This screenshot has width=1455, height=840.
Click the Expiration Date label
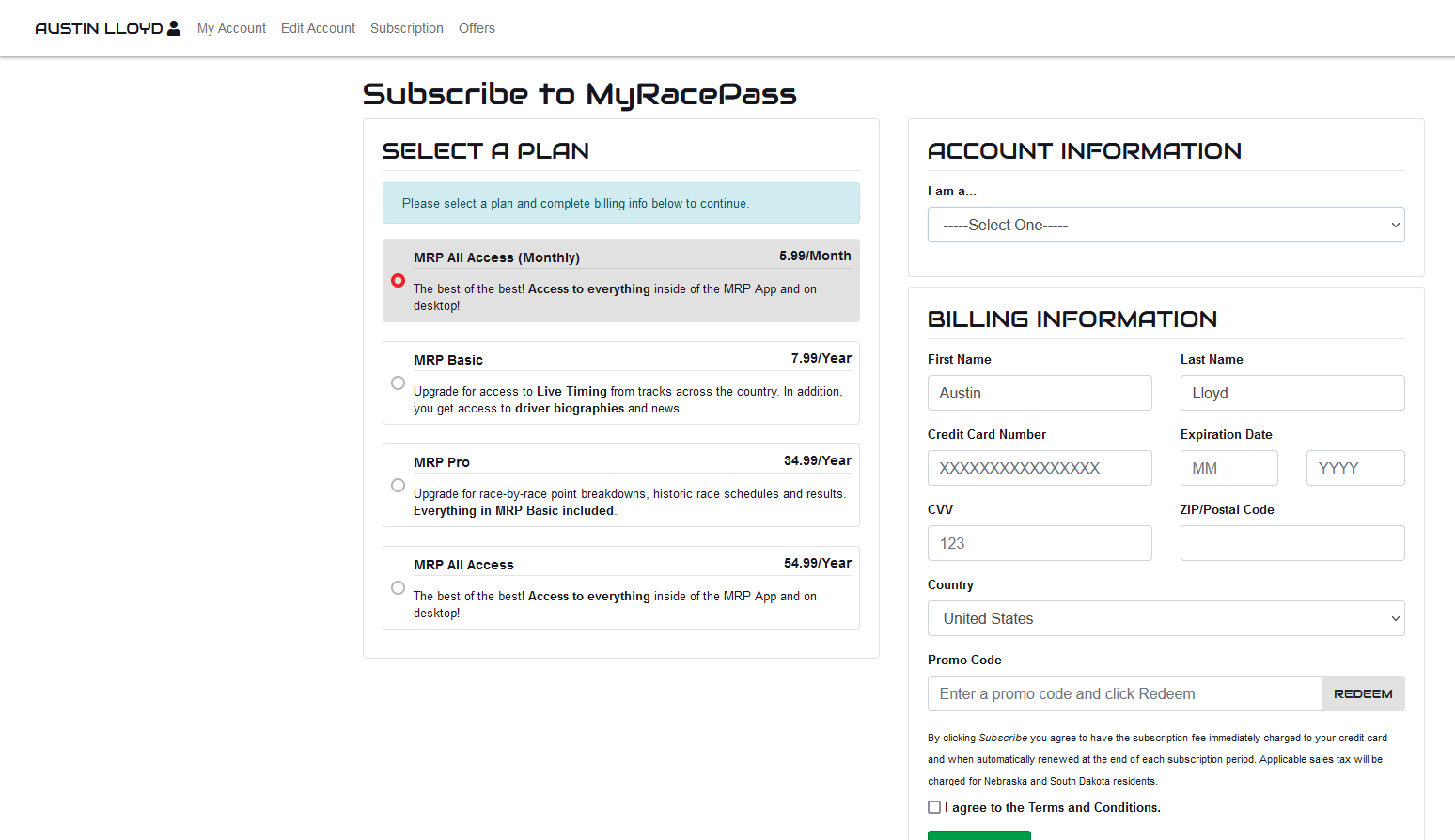point(1227,434)
